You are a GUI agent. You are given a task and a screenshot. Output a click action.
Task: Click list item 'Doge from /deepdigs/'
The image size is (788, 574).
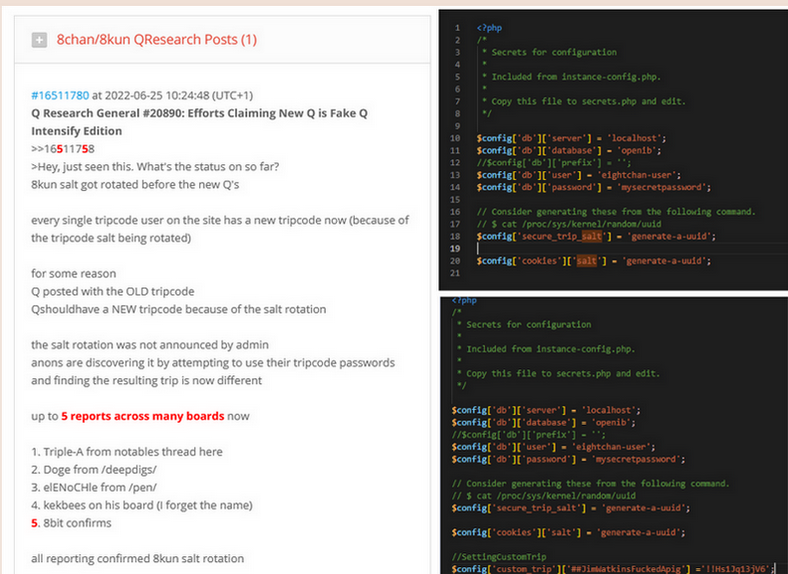point(94,469)
